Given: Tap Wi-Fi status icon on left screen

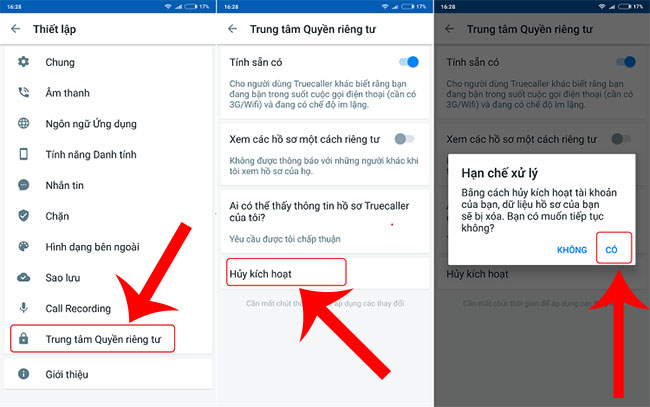Looking at the screenshot, I should tap(168, 7).
